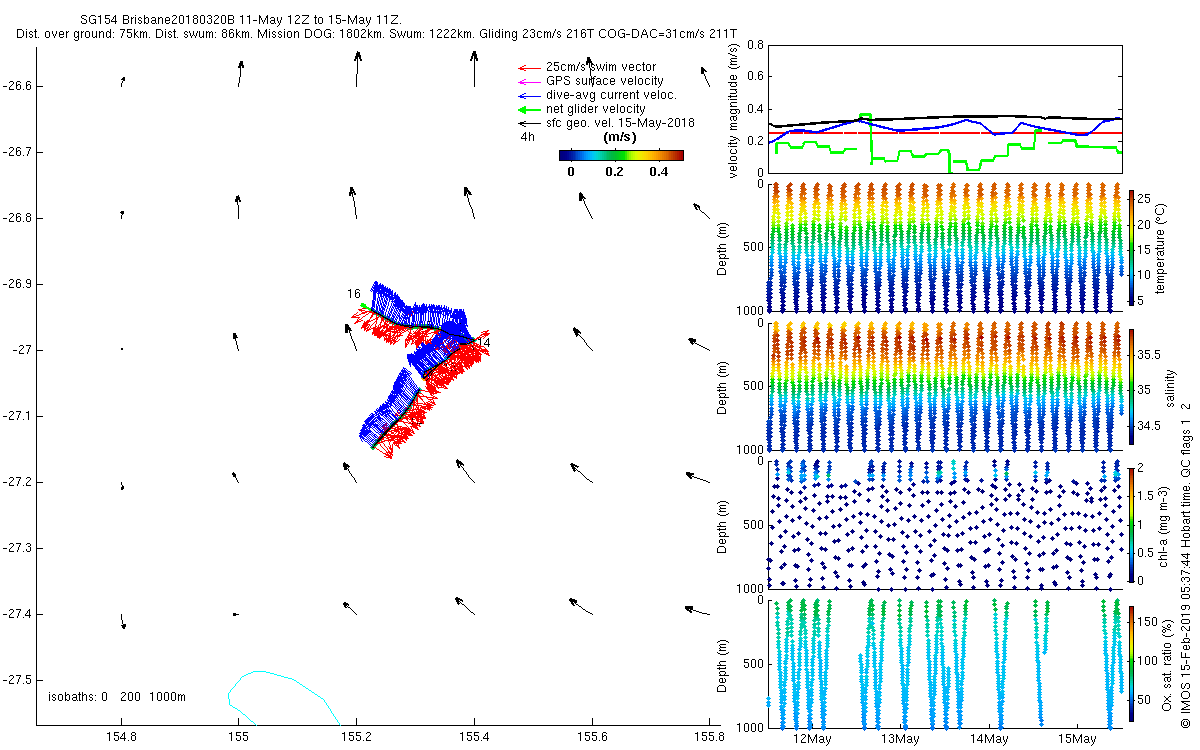Click the velocity (m/s) horizontal colorbar
The height and width of the screenshot is (750, 1200).
coord(620,155)
